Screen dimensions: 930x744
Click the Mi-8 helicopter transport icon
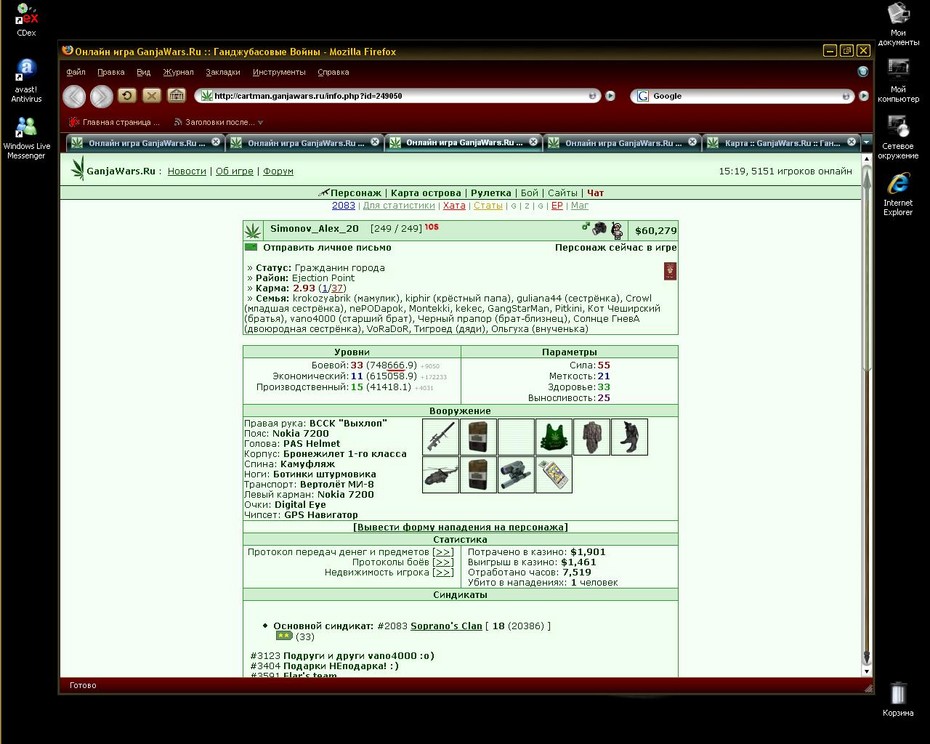[441, 474]
